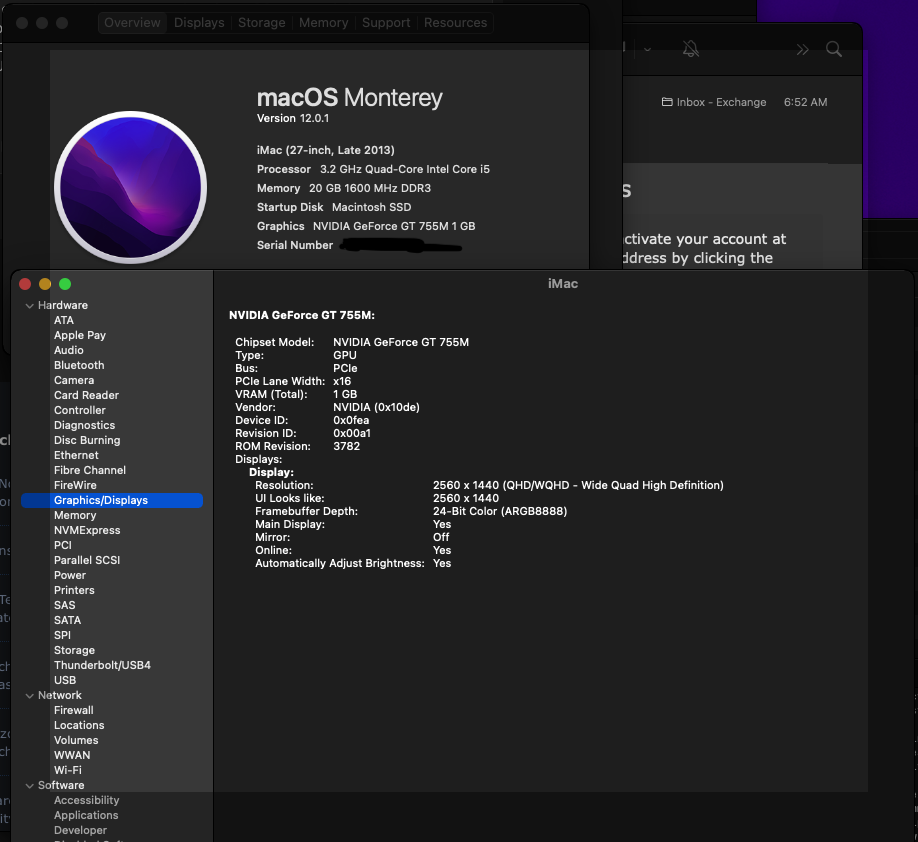Click the Device ID value 0x0fea
This screenshot has width=918, height=842.
coord(351,420)
